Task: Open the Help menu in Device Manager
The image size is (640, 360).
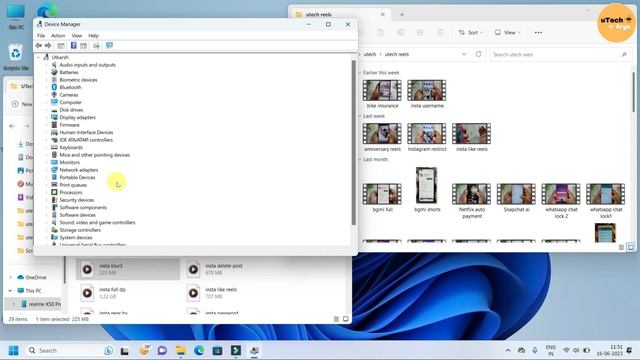Action: [x=93, y=36]
